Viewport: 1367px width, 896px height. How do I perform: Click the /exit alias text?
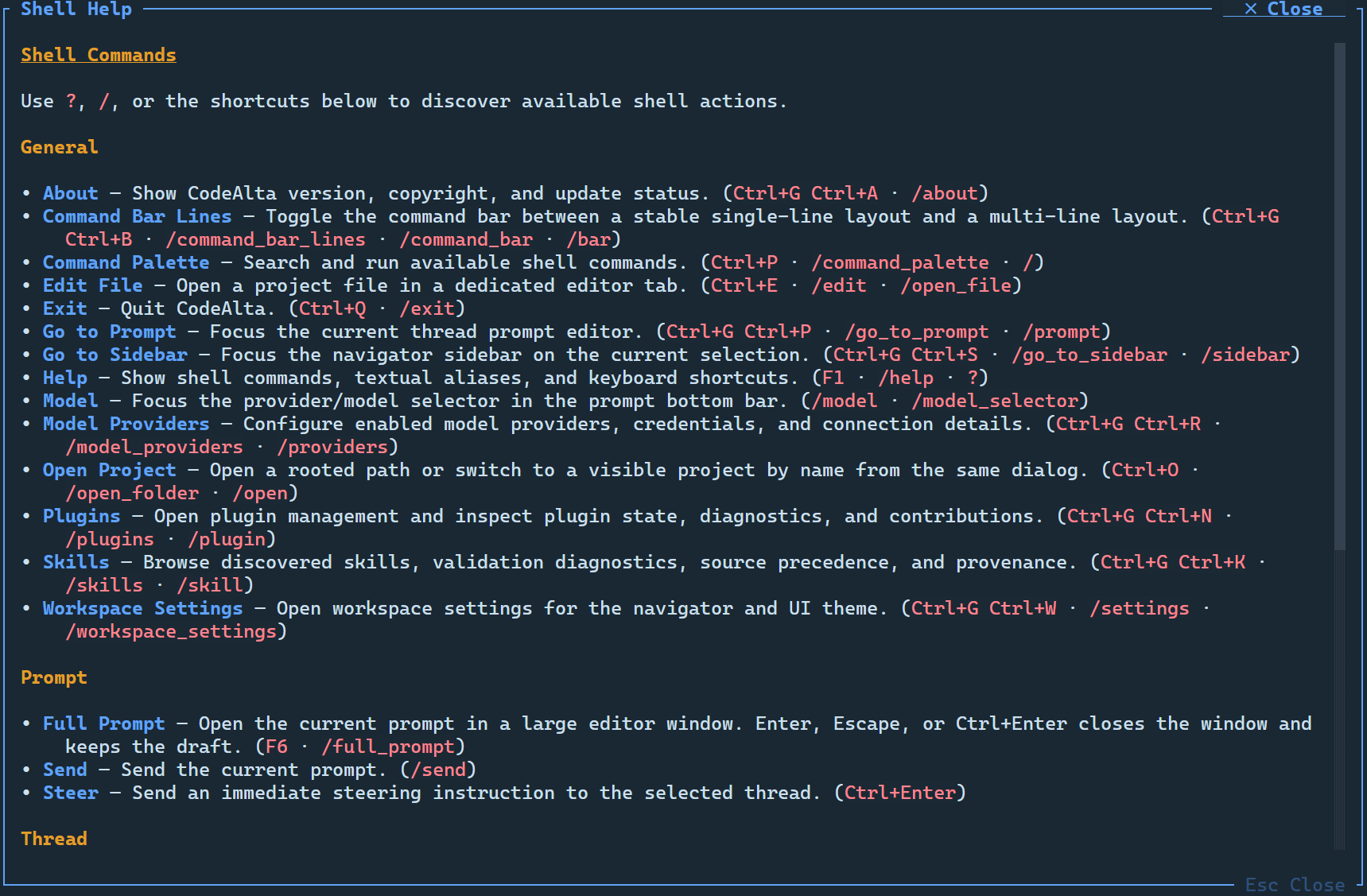427,308
